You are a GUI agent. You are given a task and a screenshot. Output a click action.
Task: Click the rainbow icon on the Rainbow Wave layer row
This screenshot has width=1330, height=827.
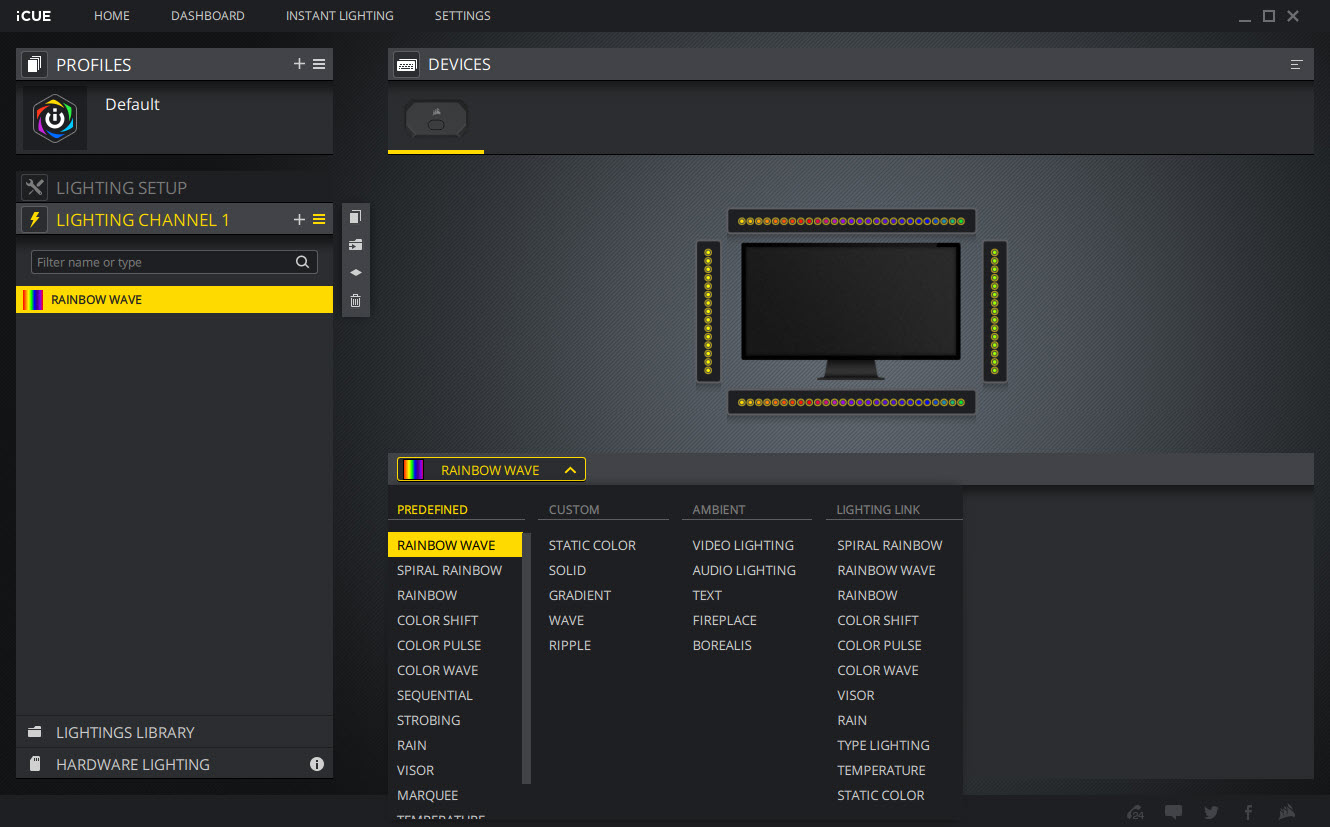33,300
